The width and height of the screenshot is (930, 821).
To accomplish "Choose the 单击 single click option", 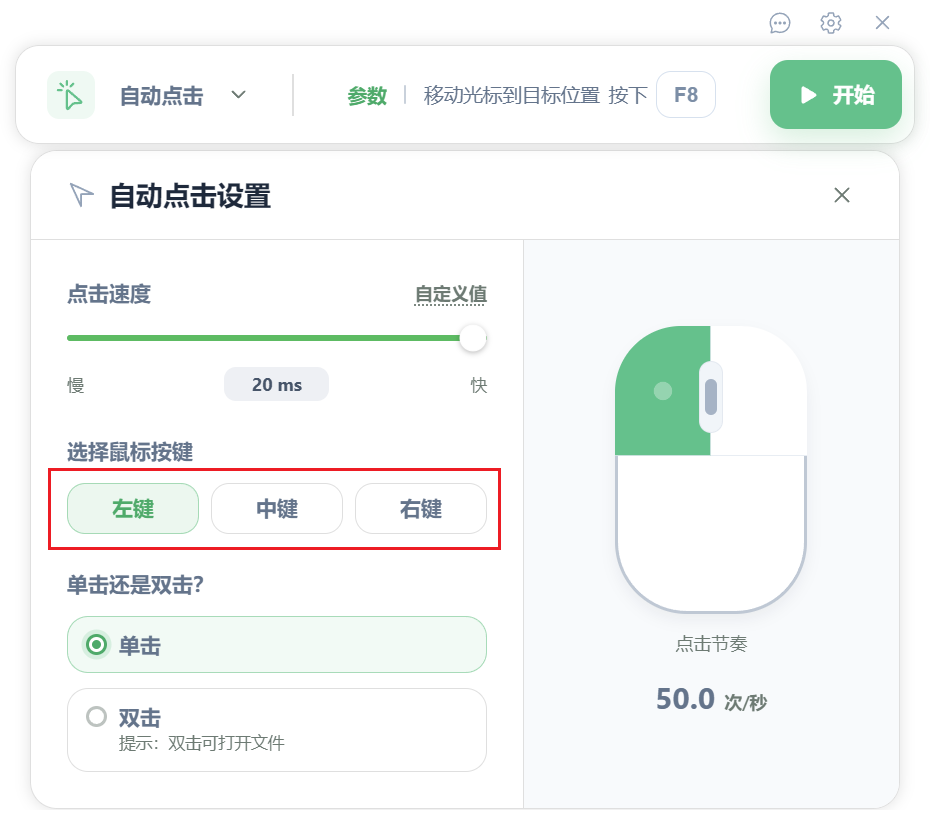I will (x=277, y=644).
